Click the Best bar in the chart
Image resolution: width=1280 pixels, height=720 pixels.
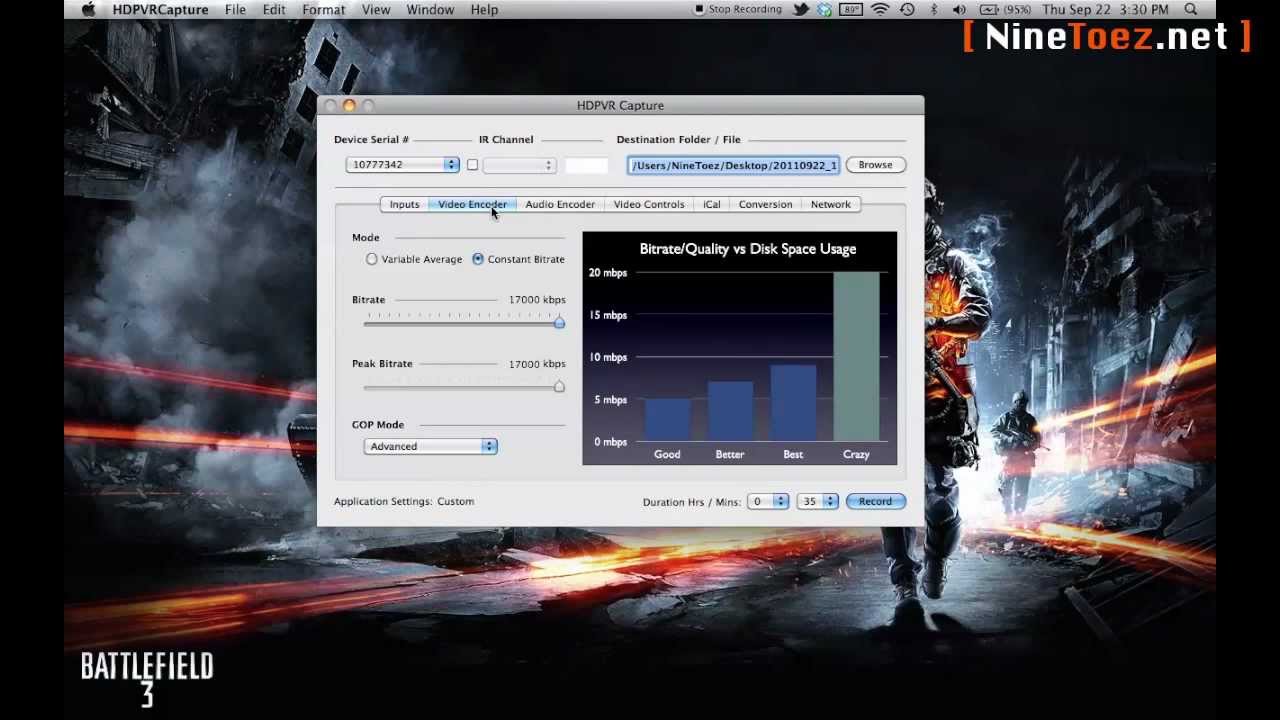[793, 403]
